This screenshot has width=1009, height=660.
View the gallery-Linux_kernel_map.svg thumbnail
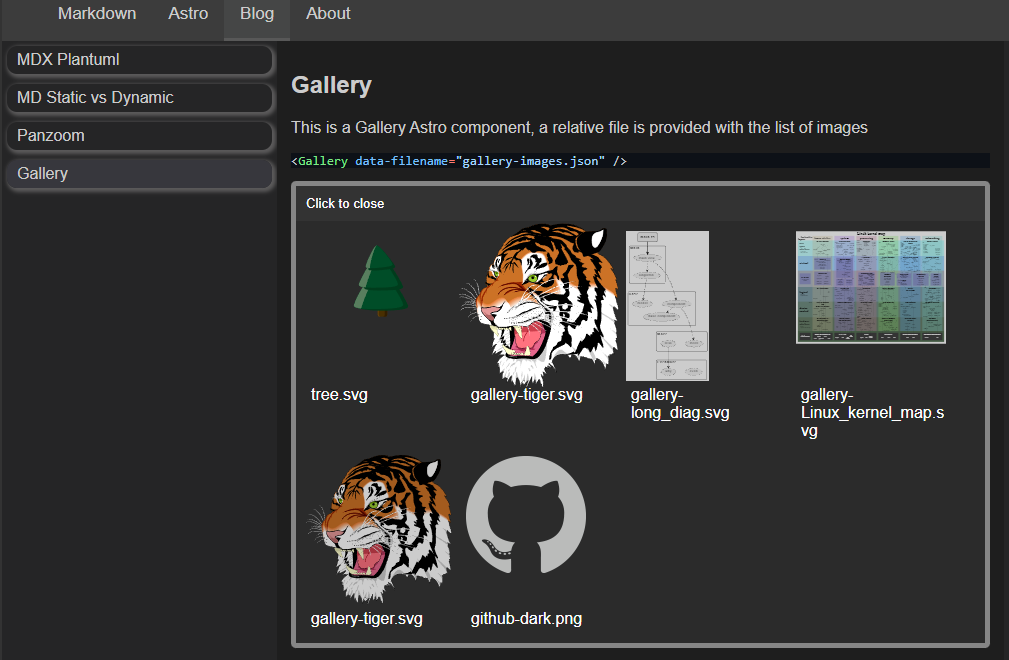pos(870,287)
